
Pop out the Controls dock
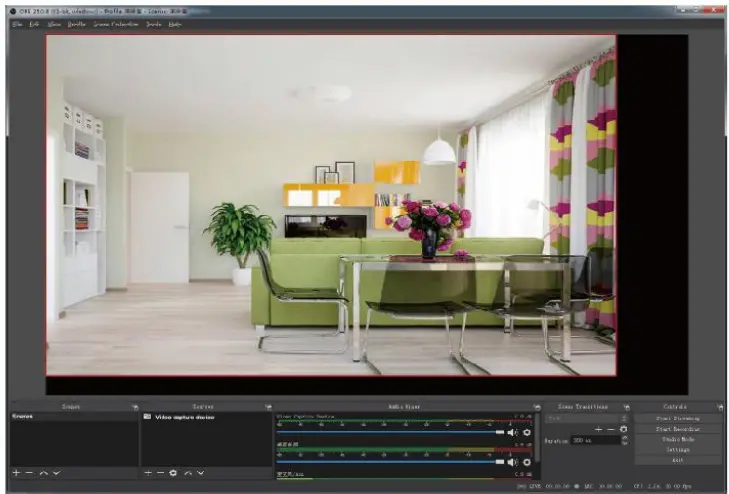tap(720, 407)
